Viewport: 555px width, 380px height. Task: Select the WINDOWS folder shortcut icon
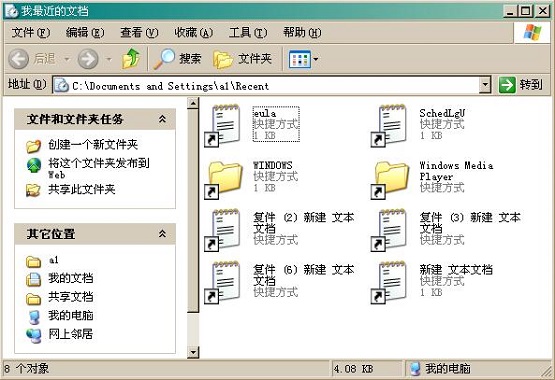[223, 180]
